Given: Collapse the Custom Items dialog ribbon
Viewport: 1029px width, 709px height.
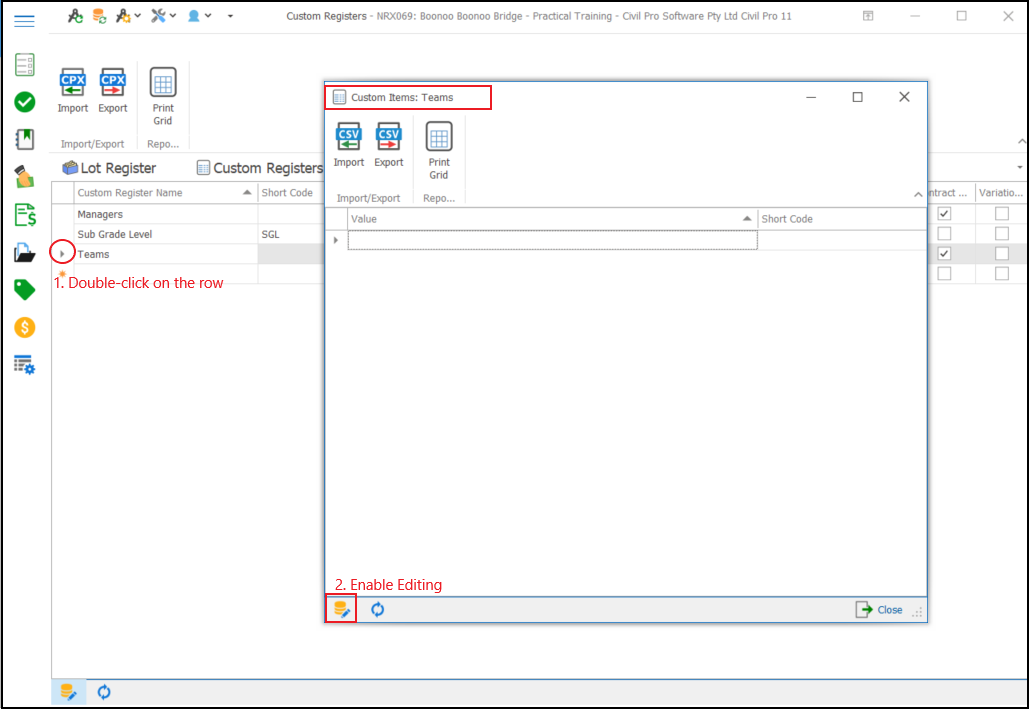Looking at the screenshot, I should pyautogui.click(x=918, y=194).
